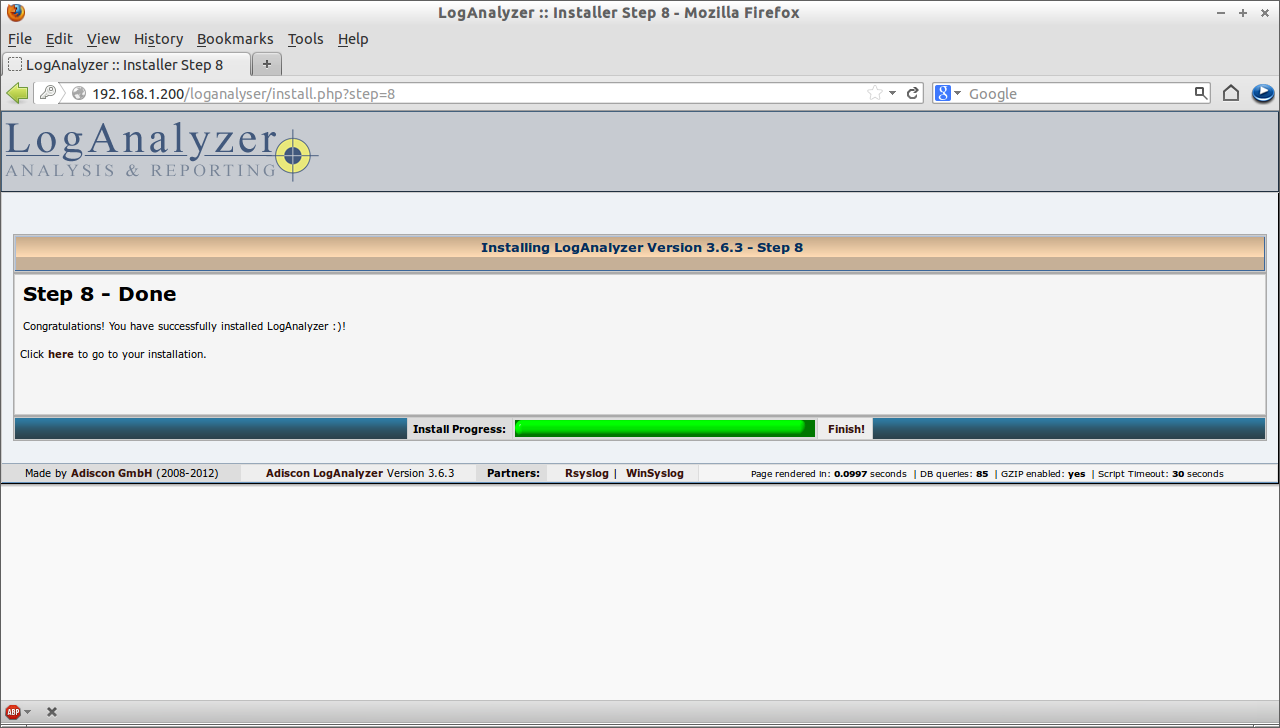The width and height of the screenshot is (1280, 728).
Task: Click the Adiscon GmbH link
Action: point(112,473)
